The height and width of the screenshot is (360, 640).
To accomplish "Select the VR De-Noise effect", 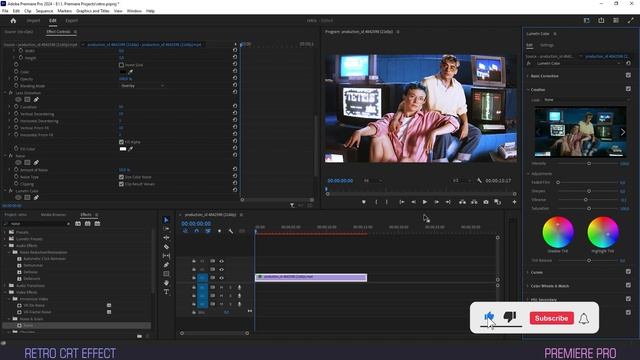I will pyautogui.click(x=34, y=305).
